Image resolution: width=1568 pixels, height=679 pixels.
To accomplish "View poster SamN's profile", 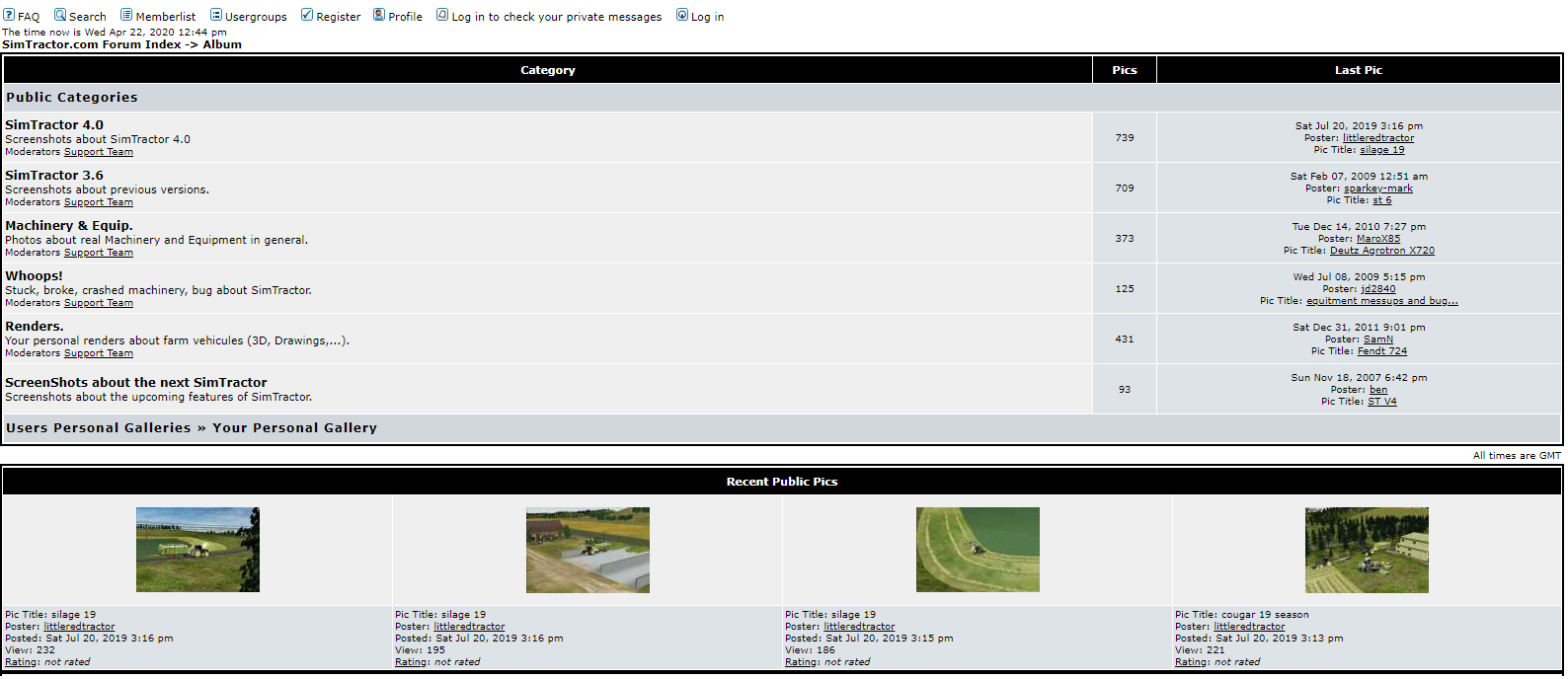I will (x=1378, y=339).
